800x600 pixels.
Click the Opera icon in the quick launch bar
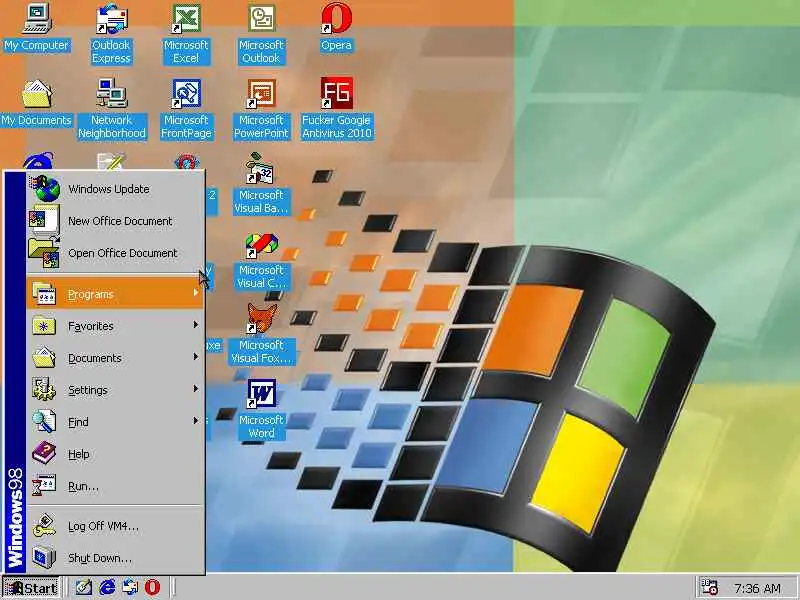coord(152,587)
